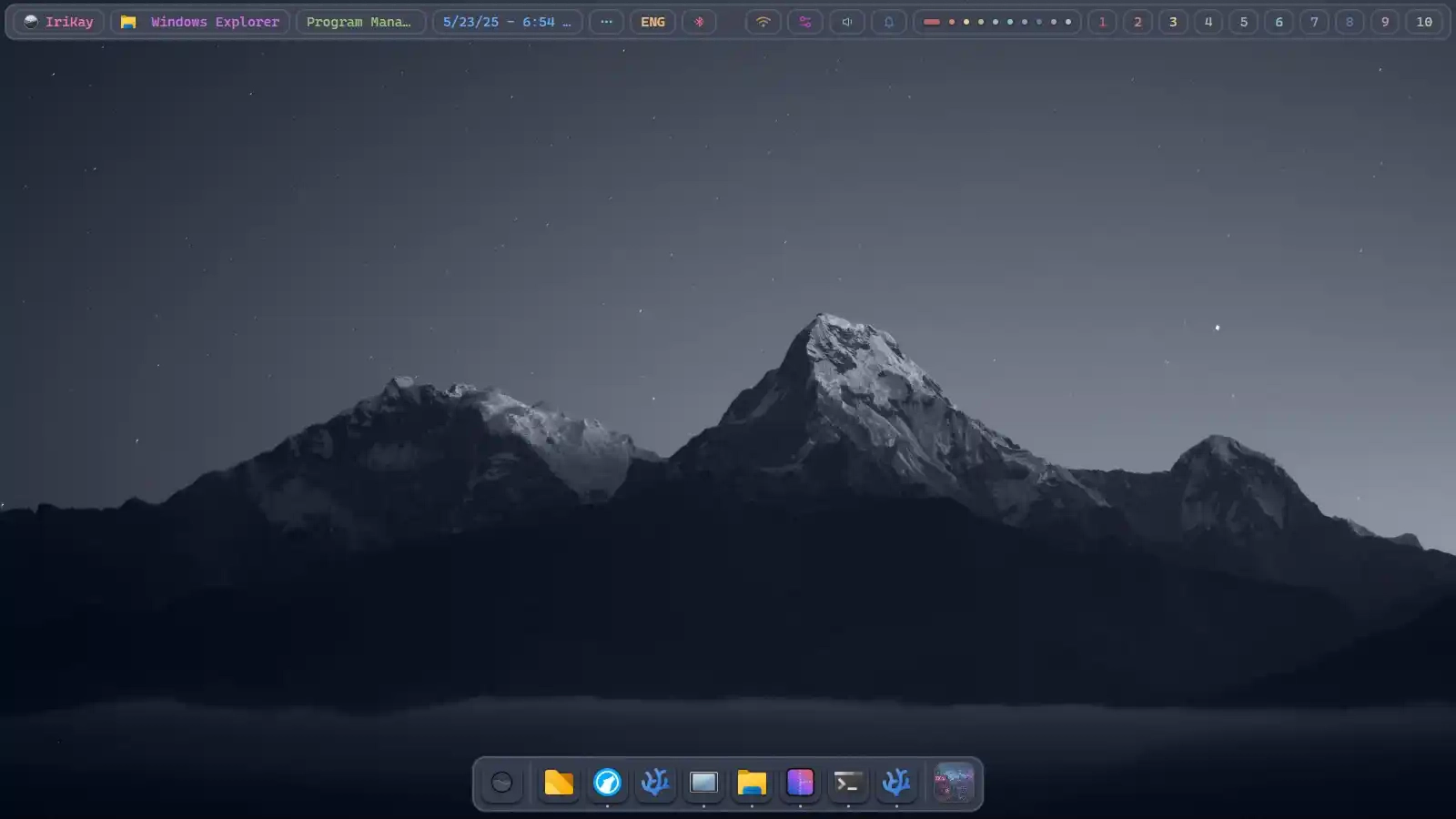Open the calendar from the date-time widget
The height and width of the screenshot is (819, 1456).
507,21
